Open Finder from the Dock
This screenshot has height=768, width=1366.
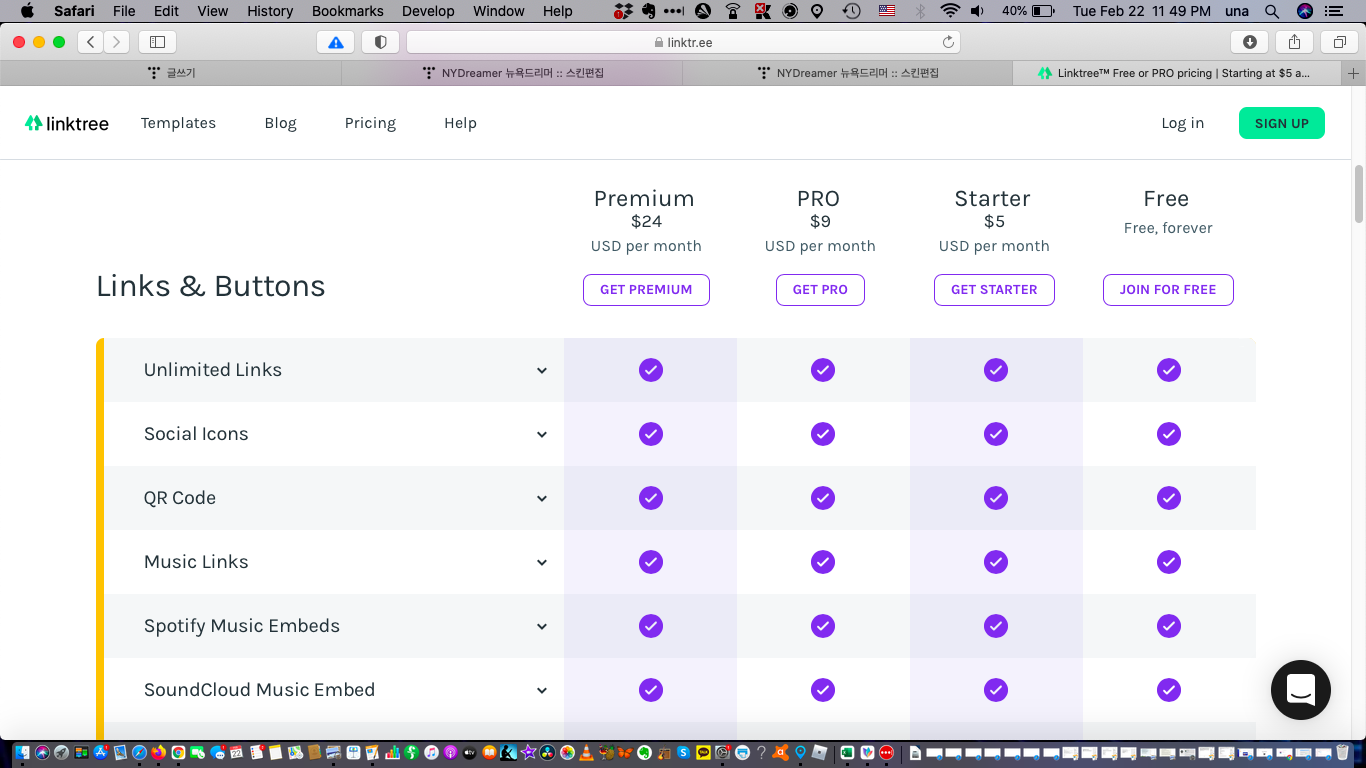coord(22,752)
